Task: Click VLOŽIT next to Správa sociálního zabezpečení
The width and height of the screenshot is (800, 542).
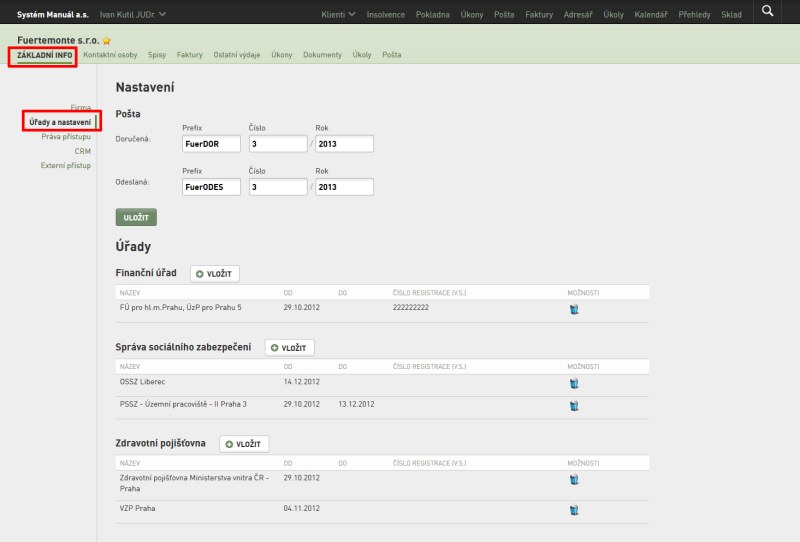Action: pyautogui.click(x=289, y=348)
